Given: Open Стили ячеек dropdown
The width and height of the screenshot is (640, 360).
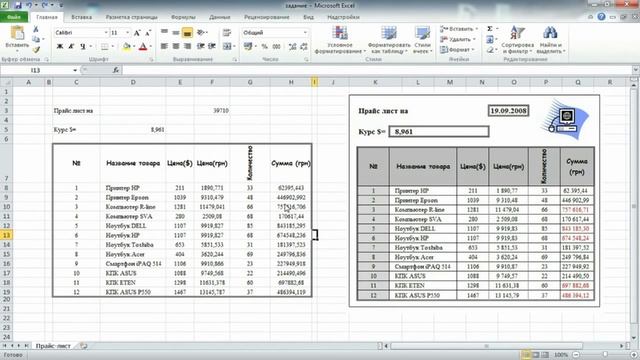Looking at the screenshot, I should click(x=422, y=40).
